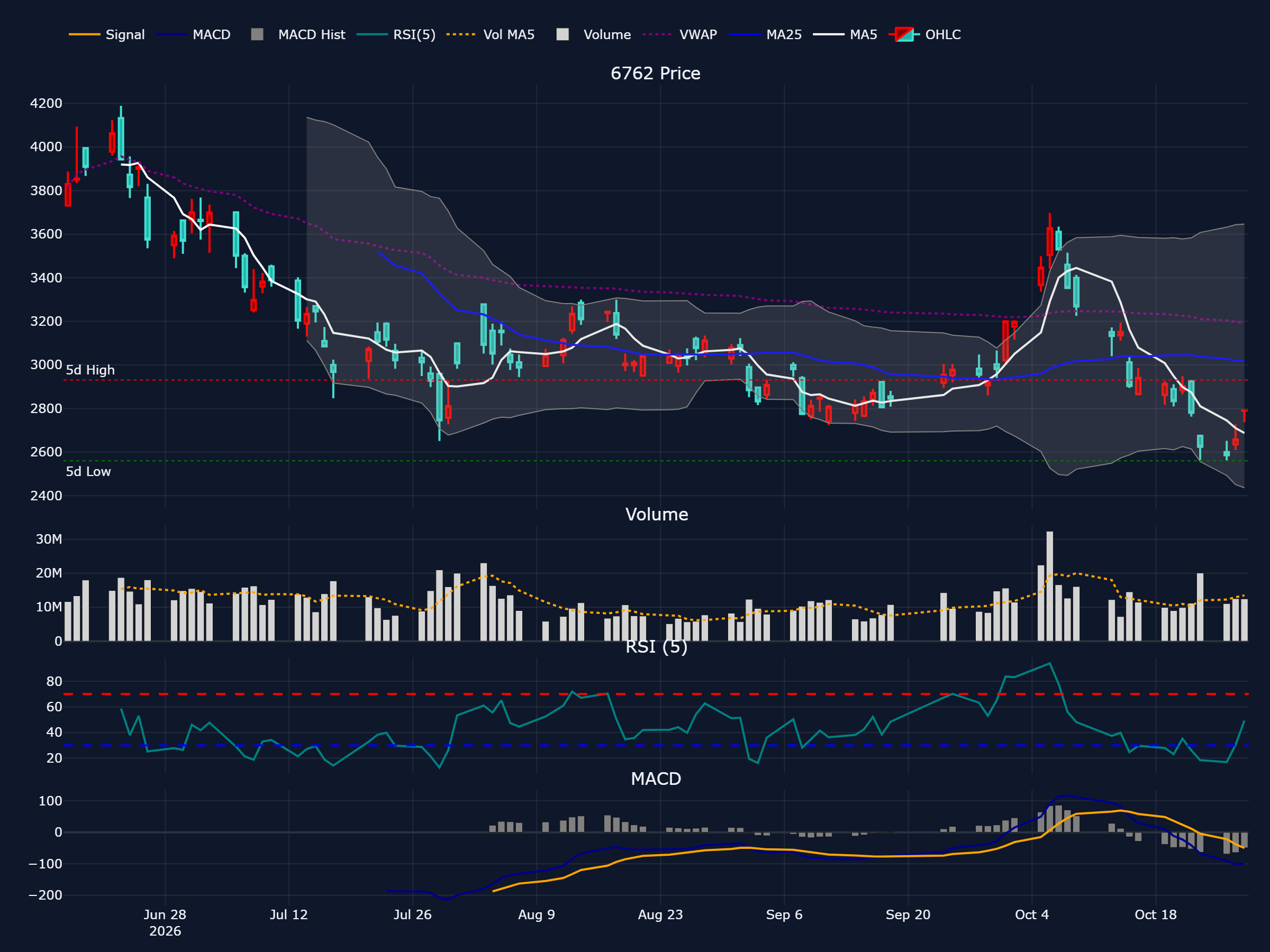Toggle the MACD Hist legend entry
The image size is (1270, 952).
(x=298, y=34)
